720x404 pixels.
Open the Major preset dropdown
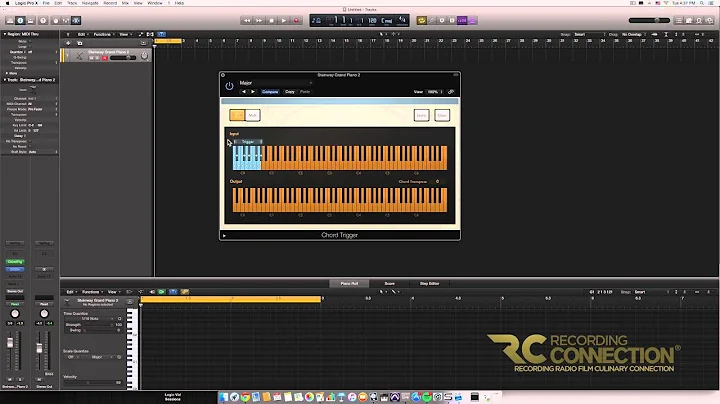tap(276, 83)
